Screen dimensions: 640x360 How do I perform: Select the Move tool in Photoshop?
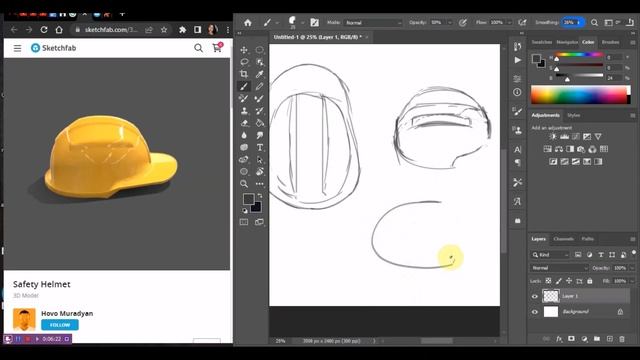pos(244,50)
